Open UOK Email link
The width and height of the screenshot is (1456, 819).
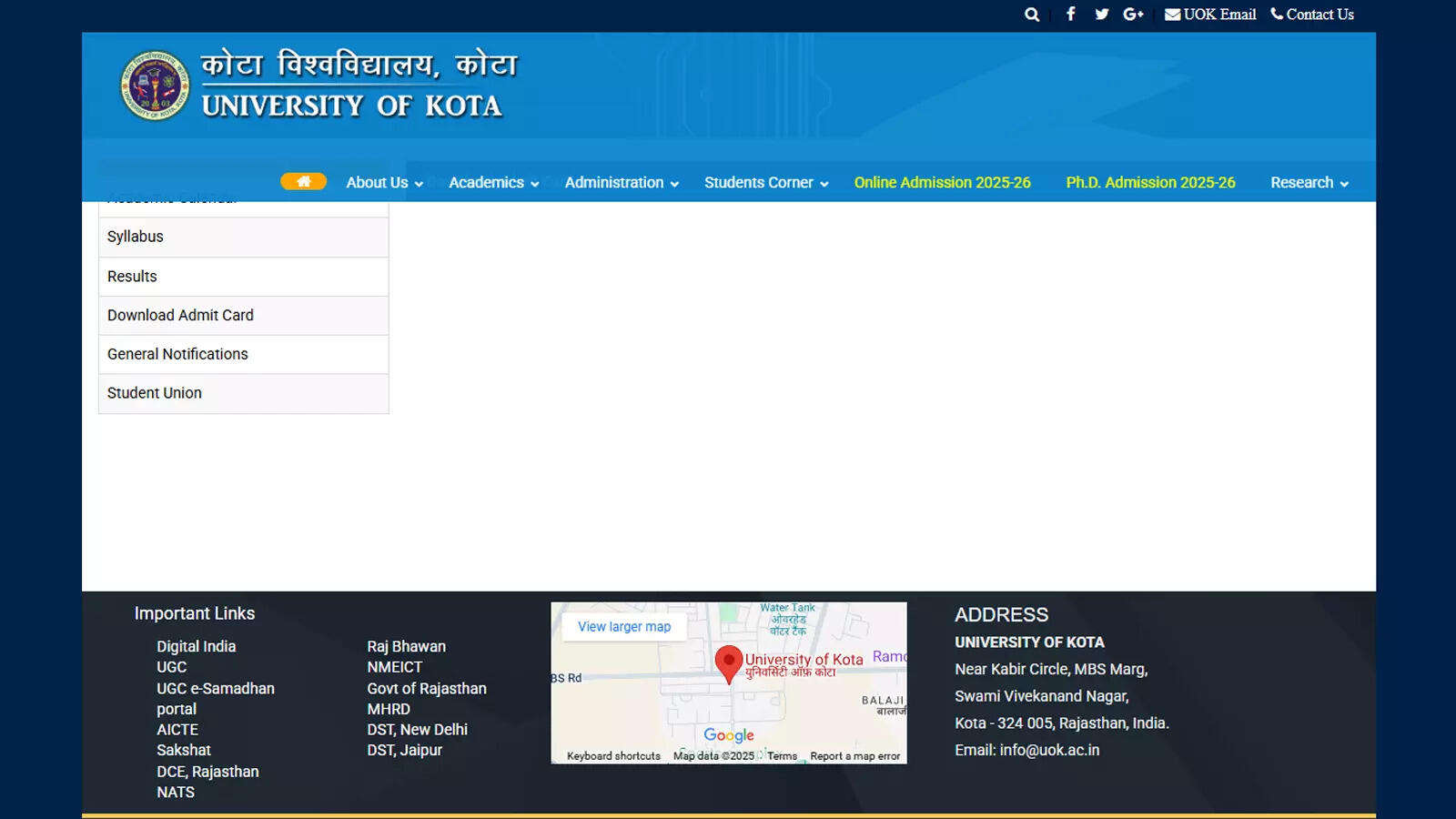tap(1210, 14)
